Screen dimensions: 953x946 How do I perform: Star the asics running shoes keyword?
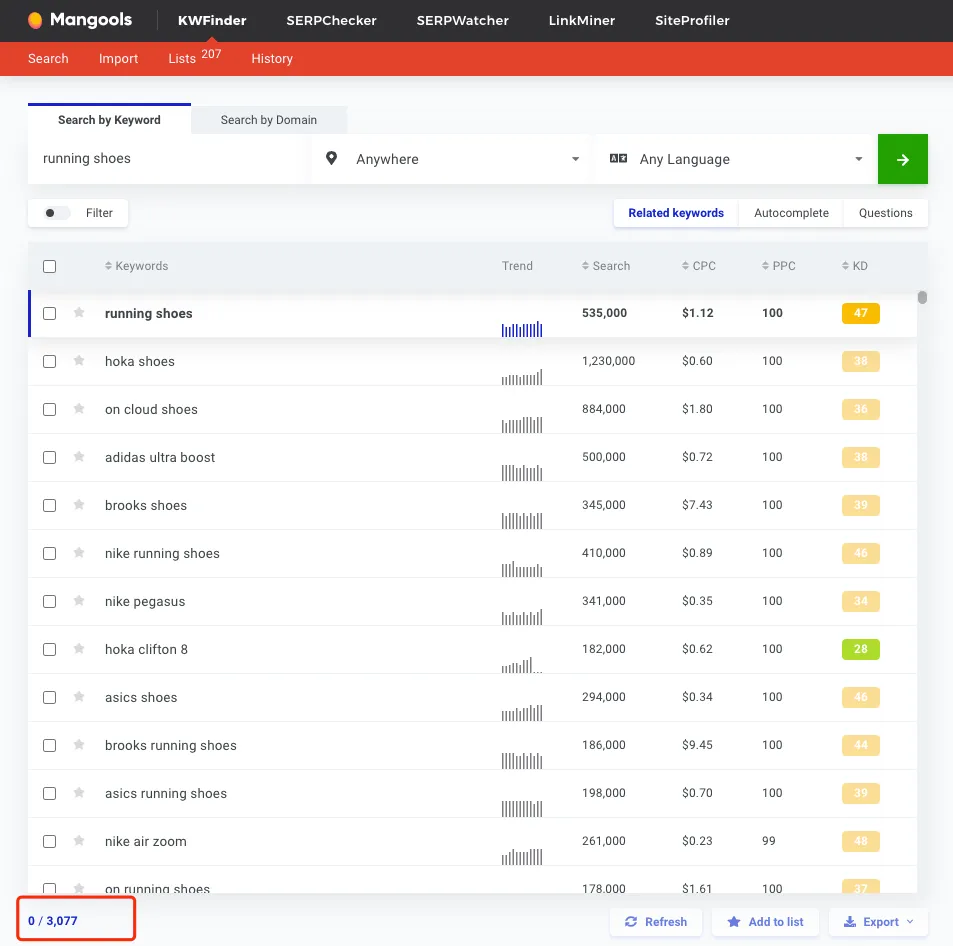pos(79,793)
